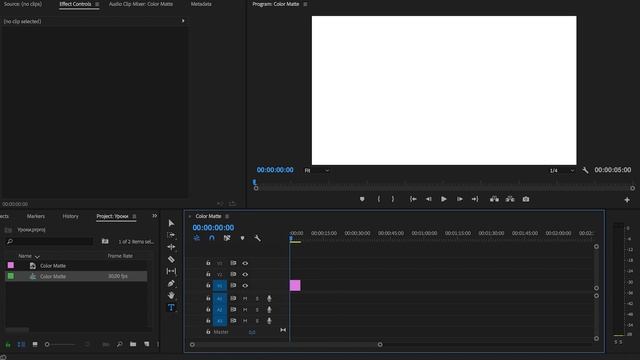Select the Type tool
The height and width of the screenshot is (360, 640).
tap(171, 307)
